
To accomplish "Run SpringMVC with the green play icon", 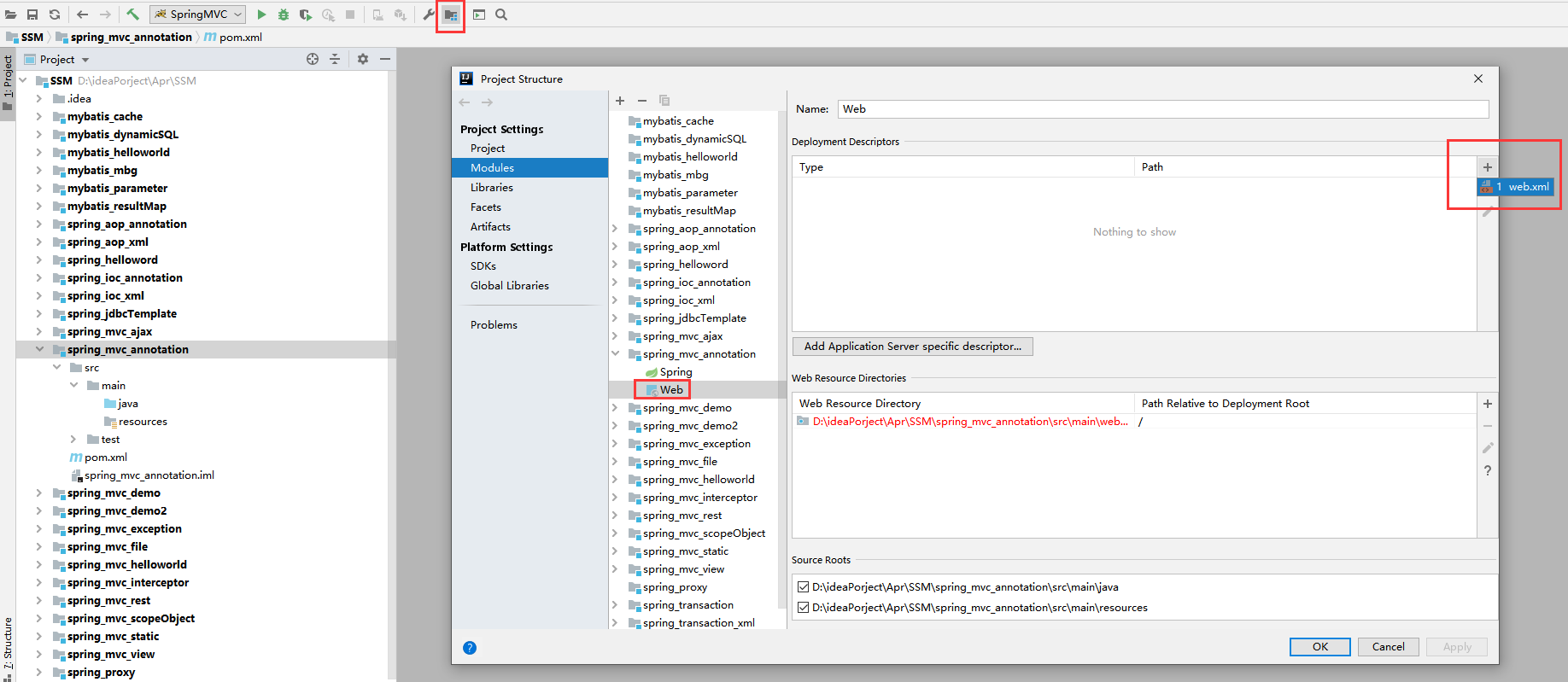I will coord(261,15).
